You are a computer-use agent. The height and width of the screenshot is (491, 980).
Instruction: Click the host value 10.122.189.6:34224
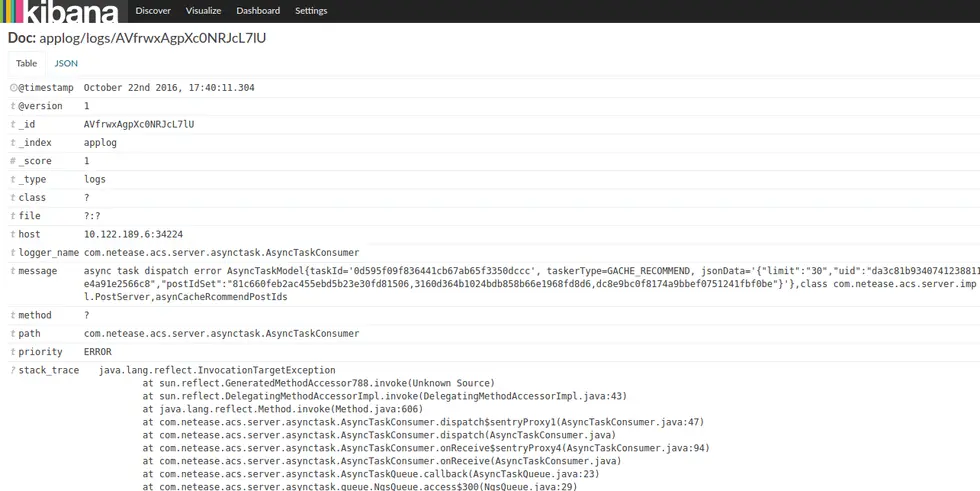(133, 234)
